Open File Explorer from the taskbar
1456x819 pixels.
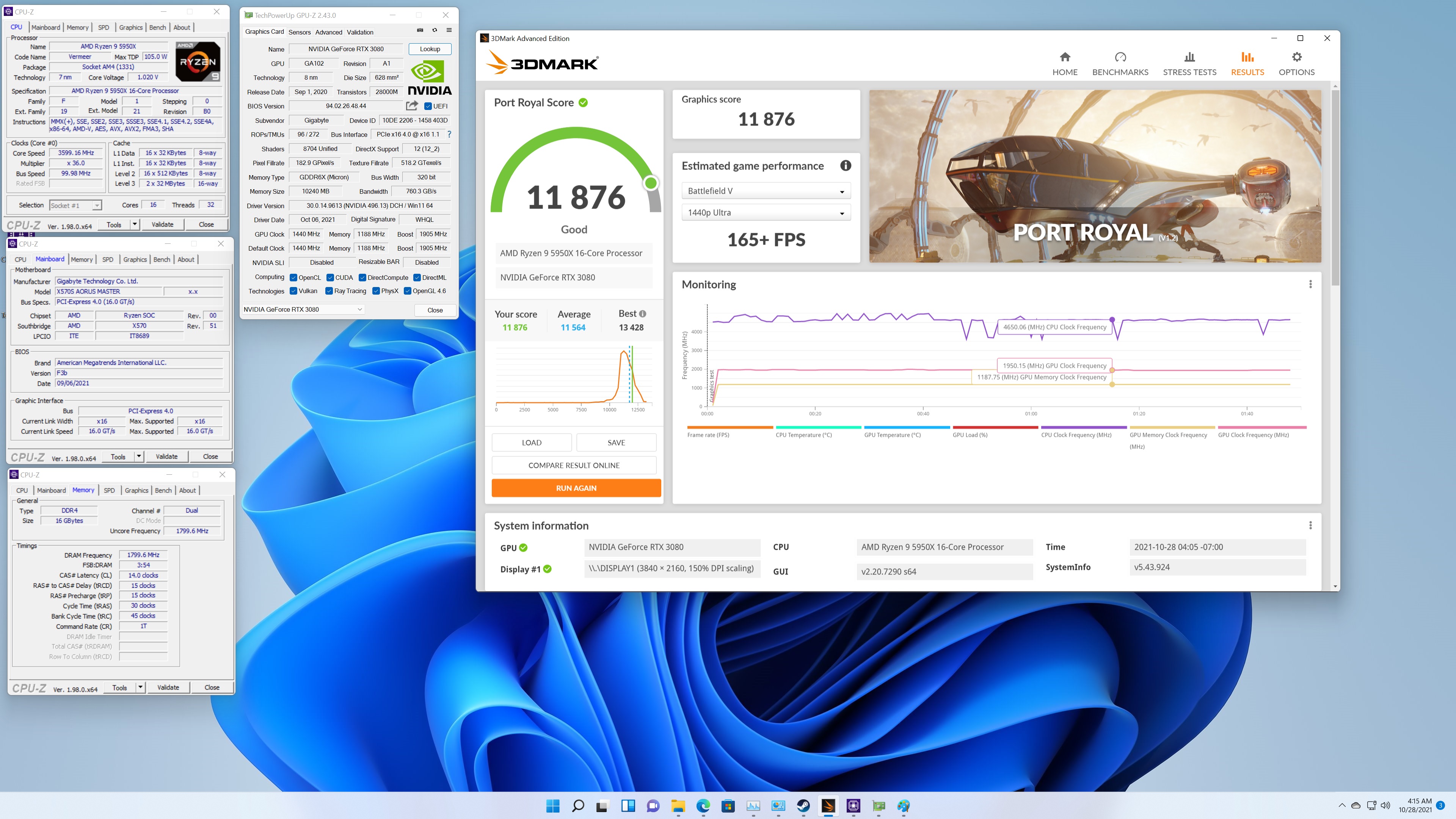[x=678, y=805]
